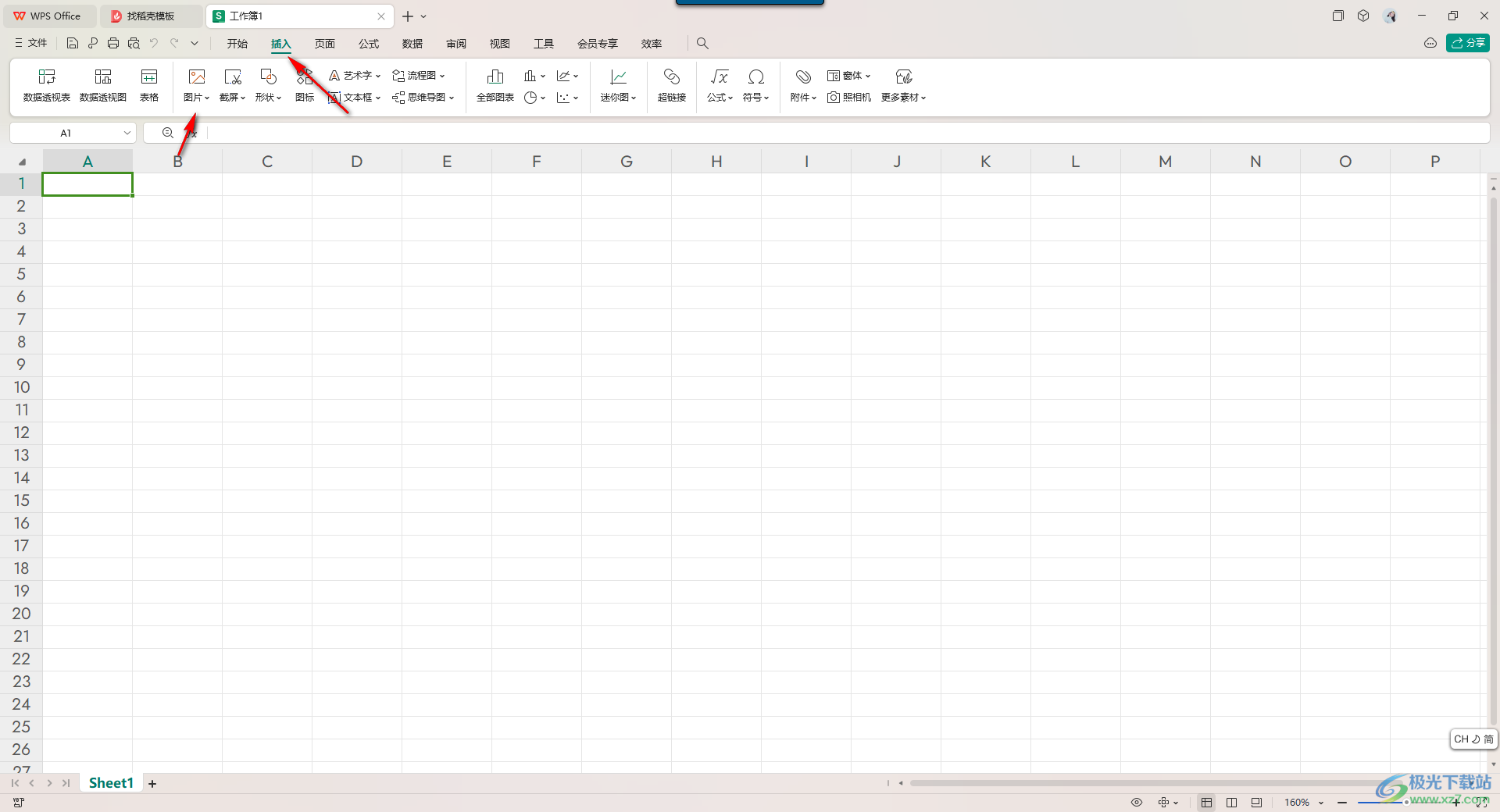
Task: Select column header D
Action: click(x=357, y=162)
